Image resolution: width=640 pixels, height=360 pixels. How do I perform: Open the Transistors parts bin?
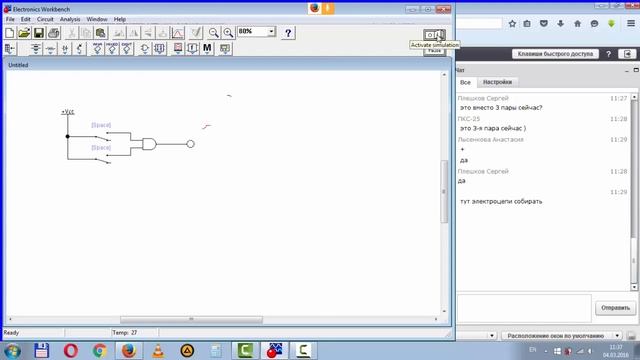click(x=80, y=49)
